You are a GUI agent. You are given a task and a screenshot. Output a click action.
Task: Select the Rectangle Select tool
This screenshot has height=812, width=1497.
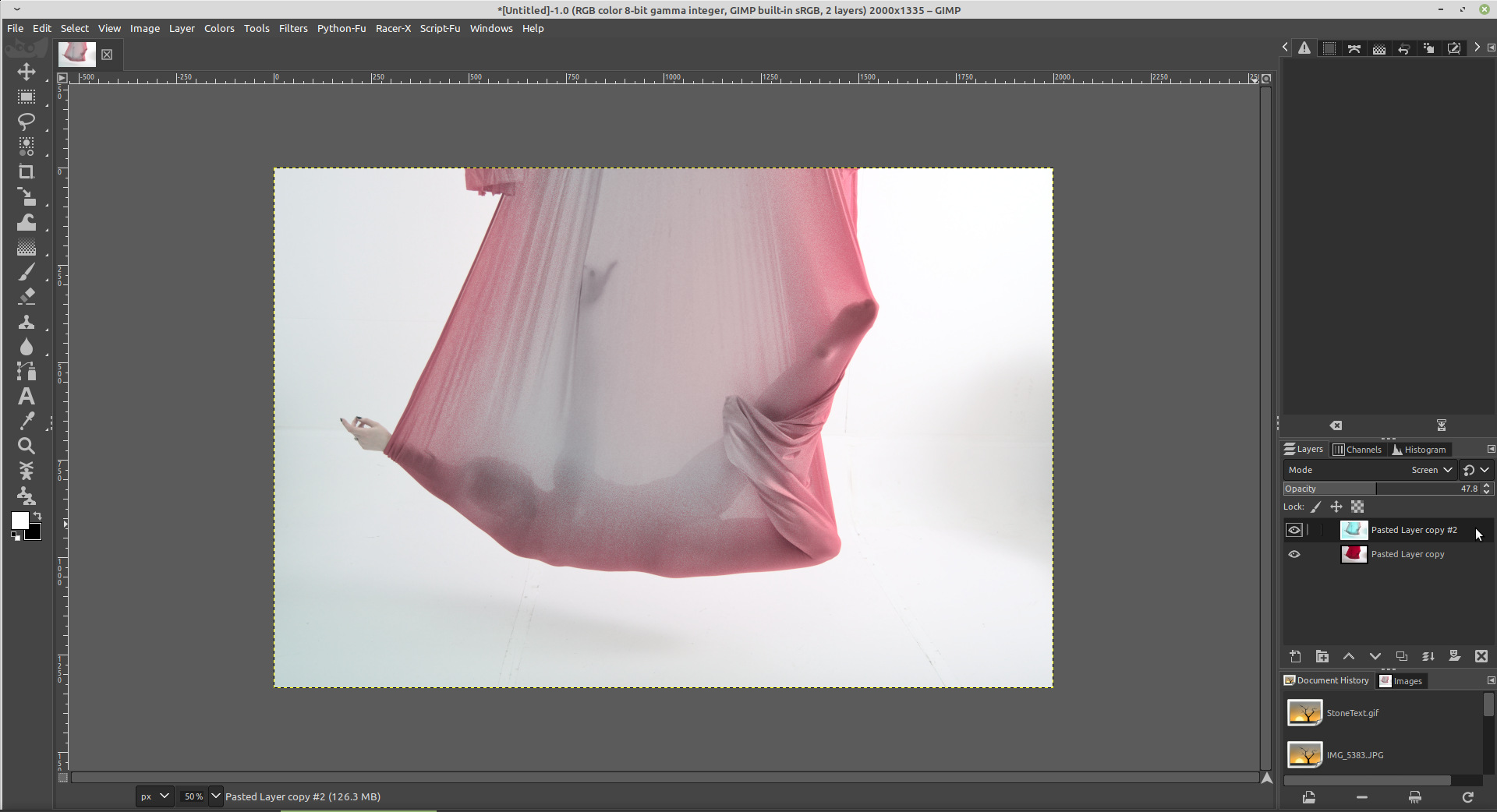coord(27,97)
